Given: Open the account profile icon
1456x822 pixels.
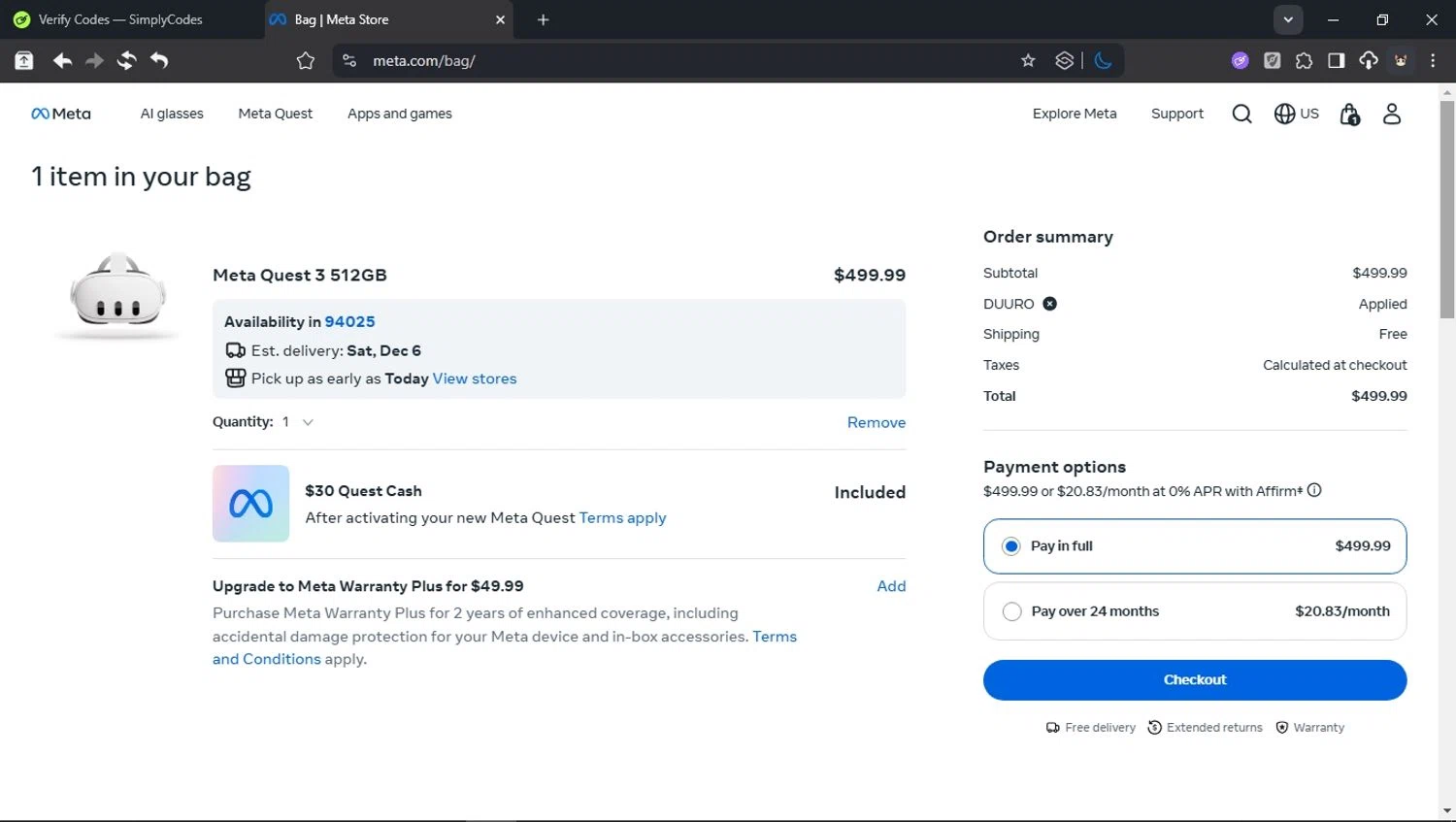Looking at the screenshot, I should click(1392, 114).
